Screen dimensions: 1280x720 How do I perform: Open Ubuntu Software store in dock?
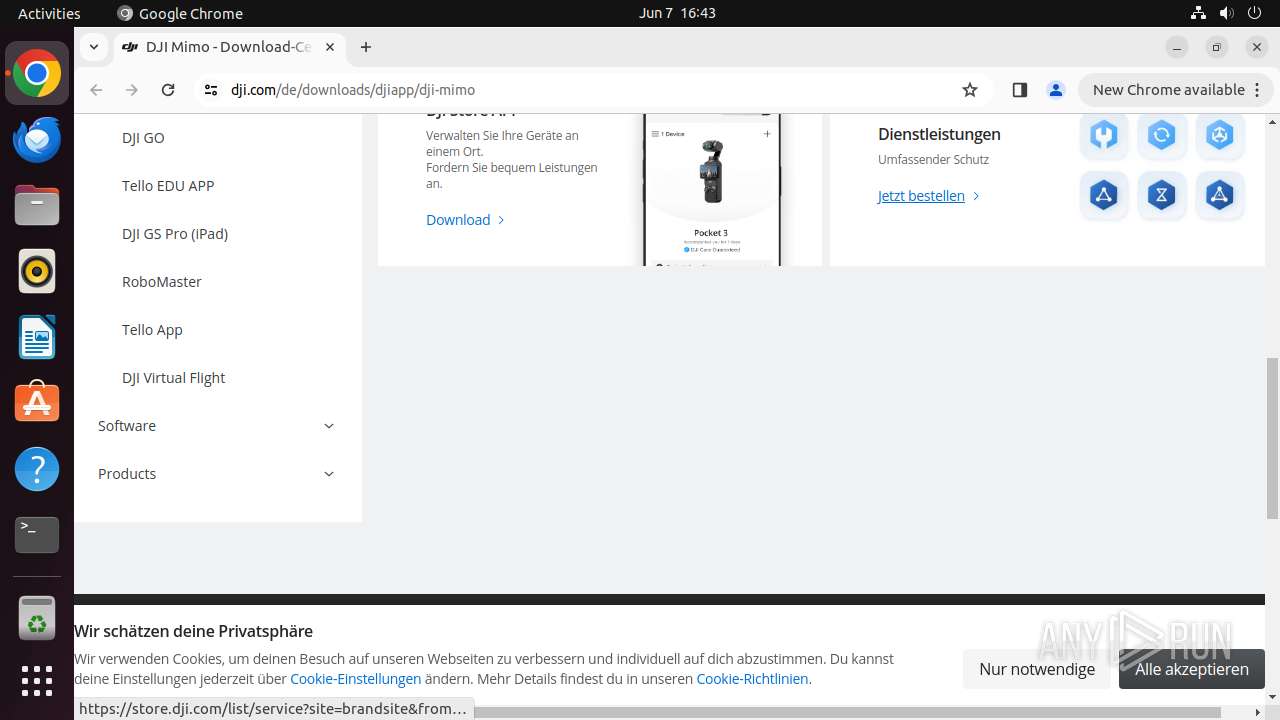[37, 403]
